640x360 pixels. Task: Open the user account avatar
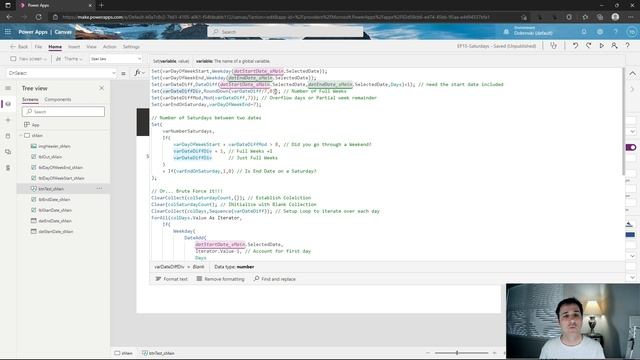click(632, 31)
